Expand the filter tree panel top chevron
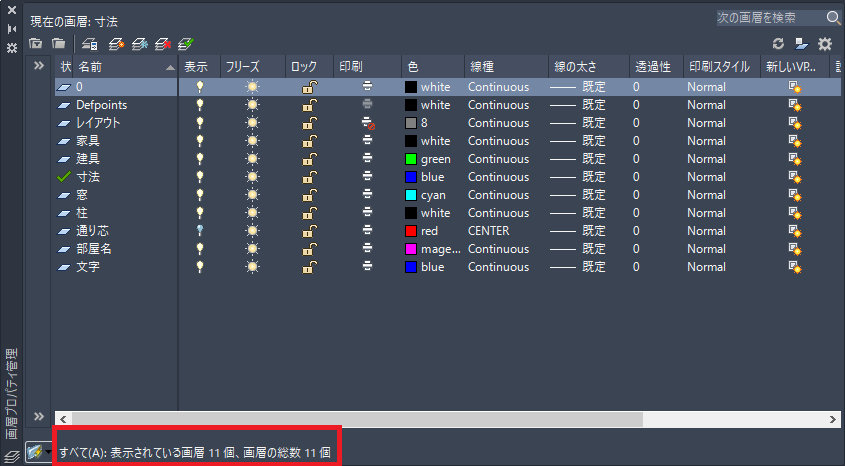The width and height of the screenshot is (845, 466). [x=39, y=66]
